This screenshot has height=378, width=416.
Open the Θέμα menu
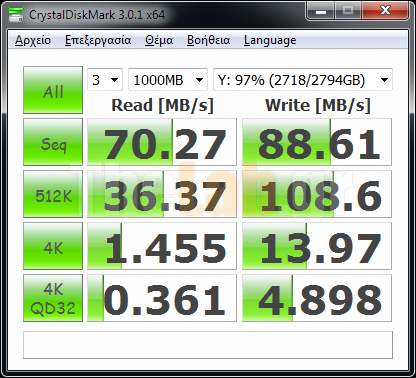159,40
